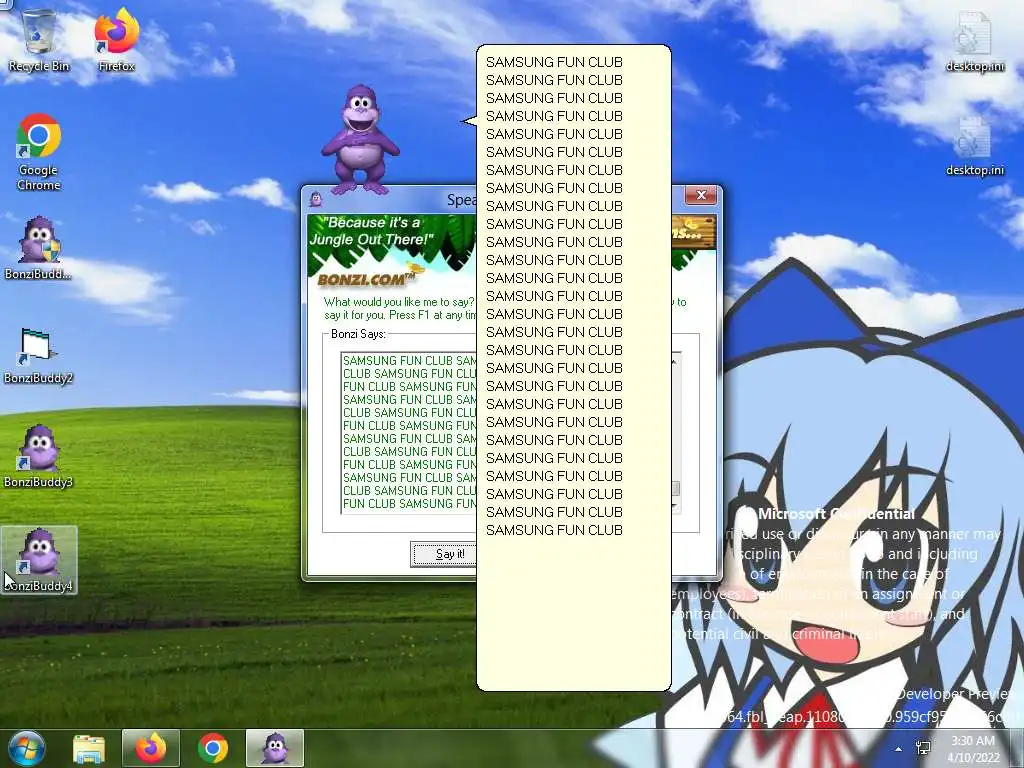Click the Say it! button
1024x768 pixels.
pyautogui.click(x=443, y=554)
